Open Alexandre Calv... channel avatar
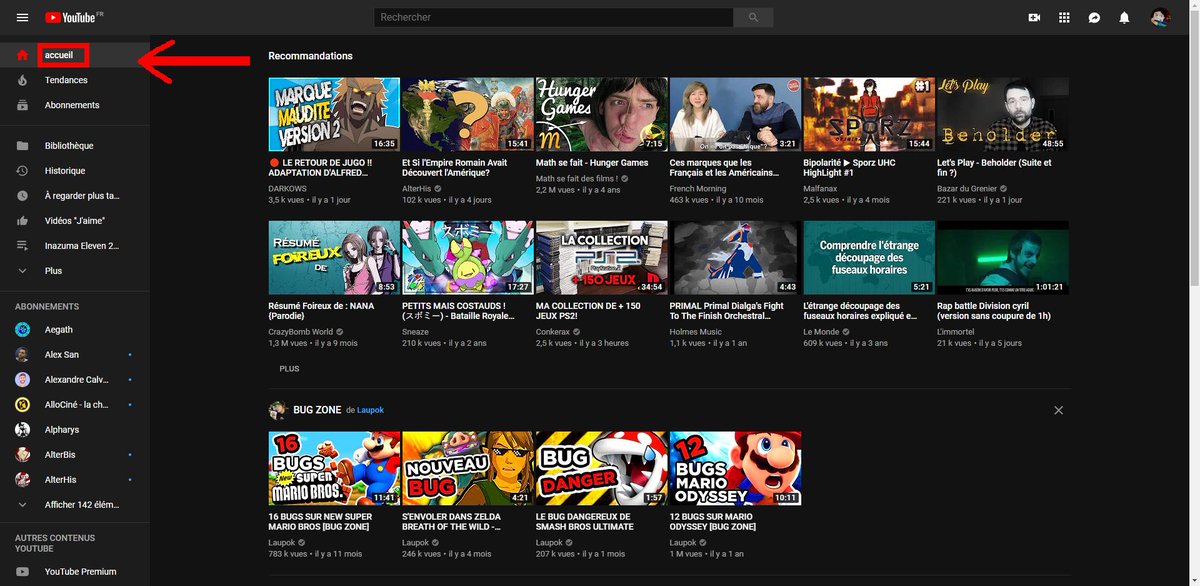 point(22,380)
